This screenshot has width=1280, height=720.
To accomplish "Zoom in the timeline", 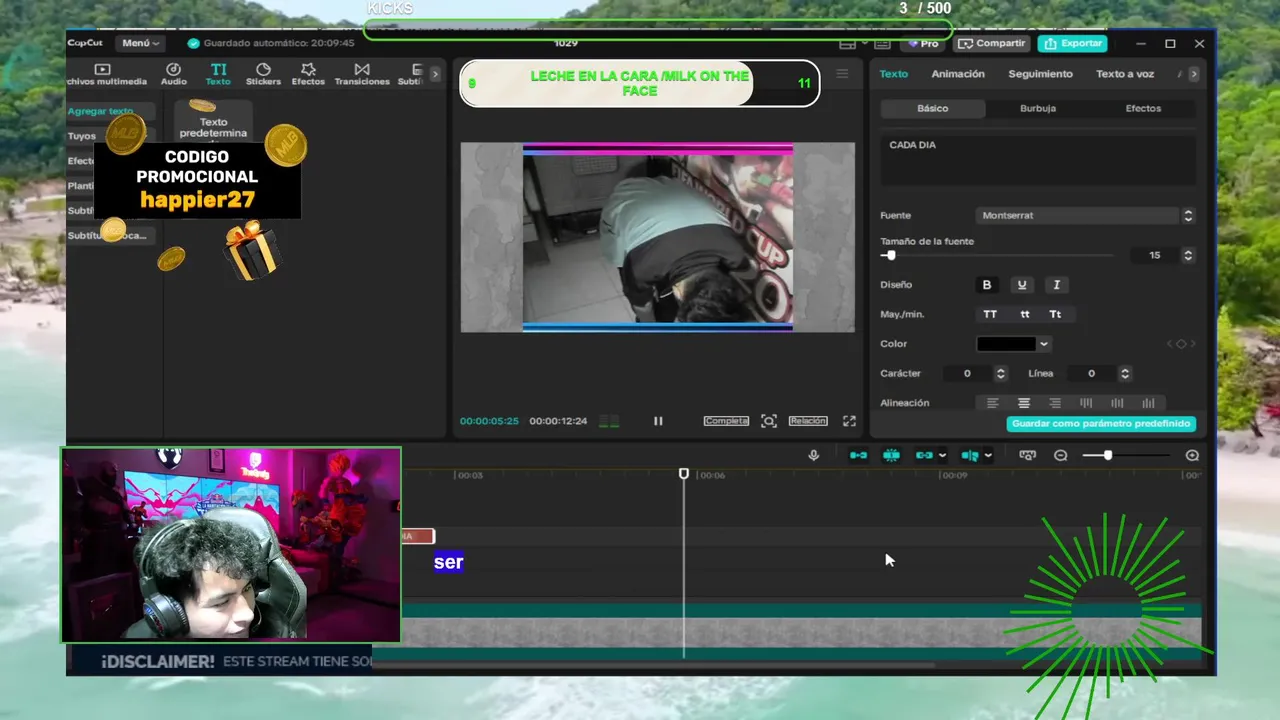I will [1192, 455].
